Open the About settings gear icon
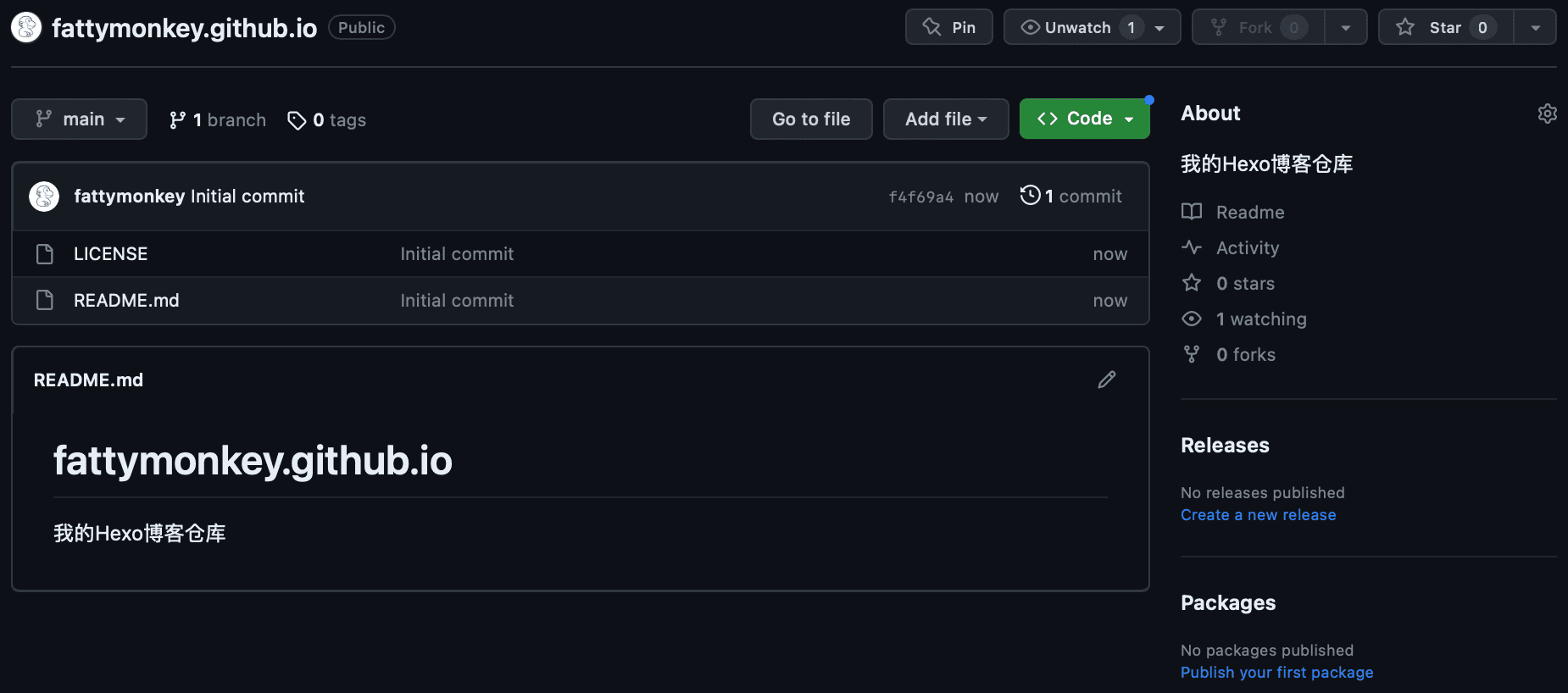This screenshot has height=693, width=1568. tap(1547, 114)
